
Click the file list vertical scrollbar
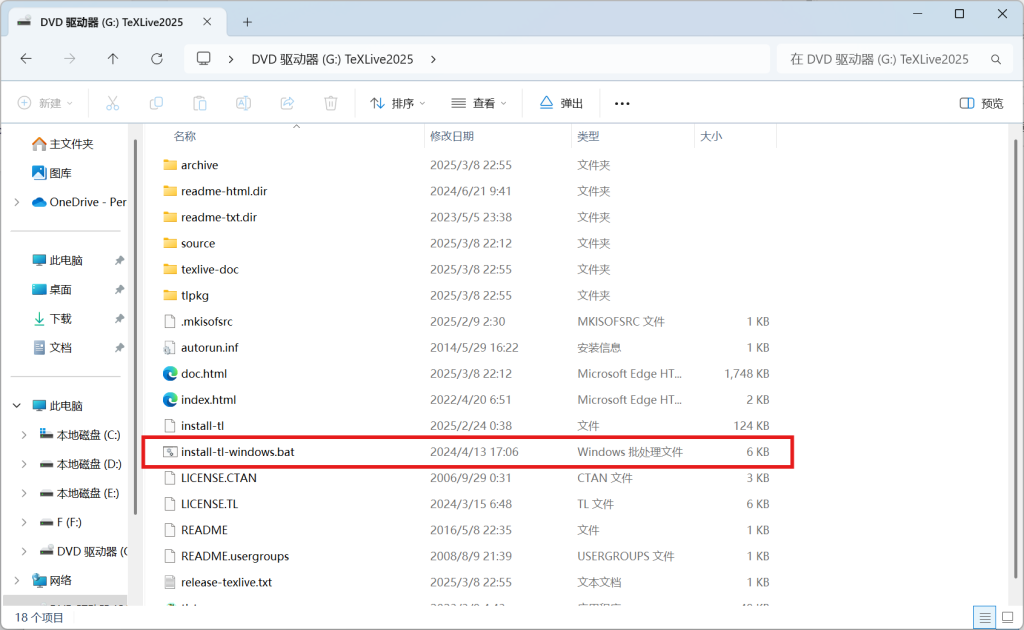pyautogui.click(x=1015, y=359)
